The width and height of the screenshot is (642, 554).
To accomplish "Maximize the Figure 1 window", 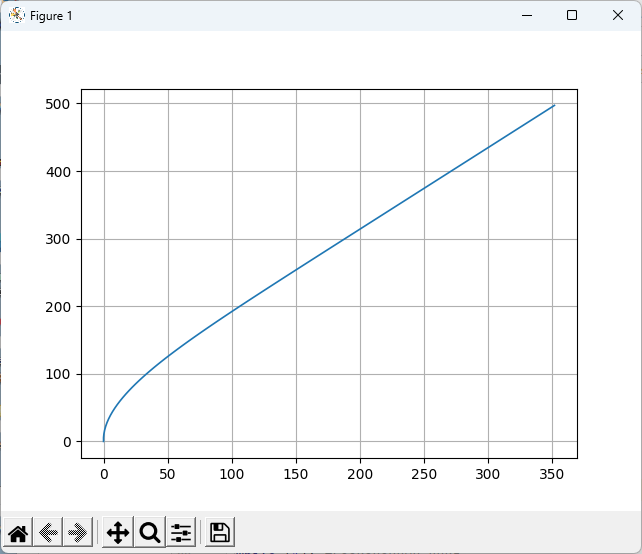I will (x=572, y=15).
